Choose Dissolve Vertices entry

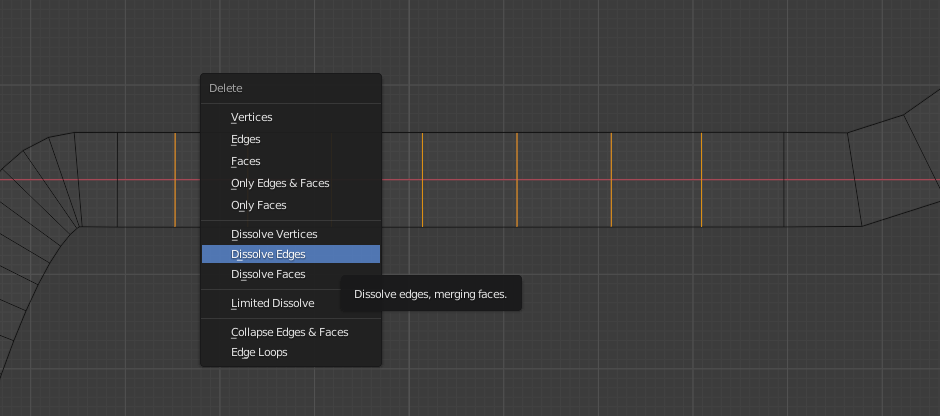pos(291,234)
